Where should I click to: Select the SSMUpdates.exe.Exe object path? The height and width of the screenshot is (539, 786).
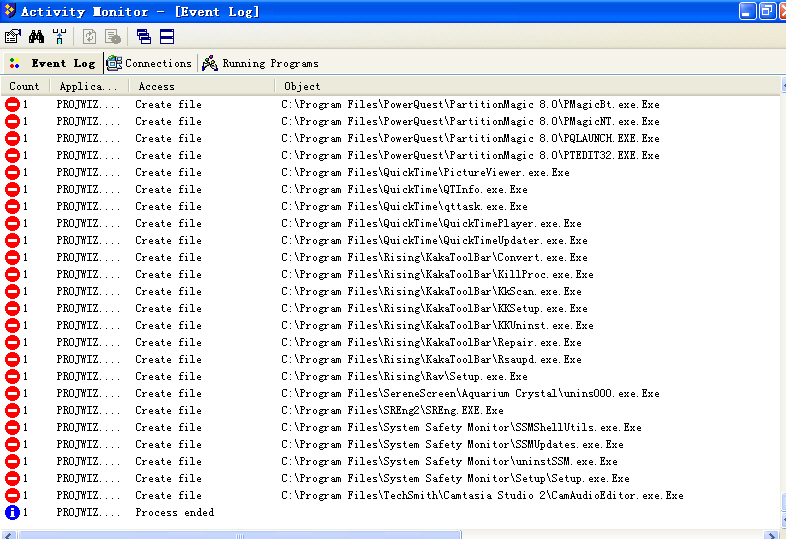point(452,445)
